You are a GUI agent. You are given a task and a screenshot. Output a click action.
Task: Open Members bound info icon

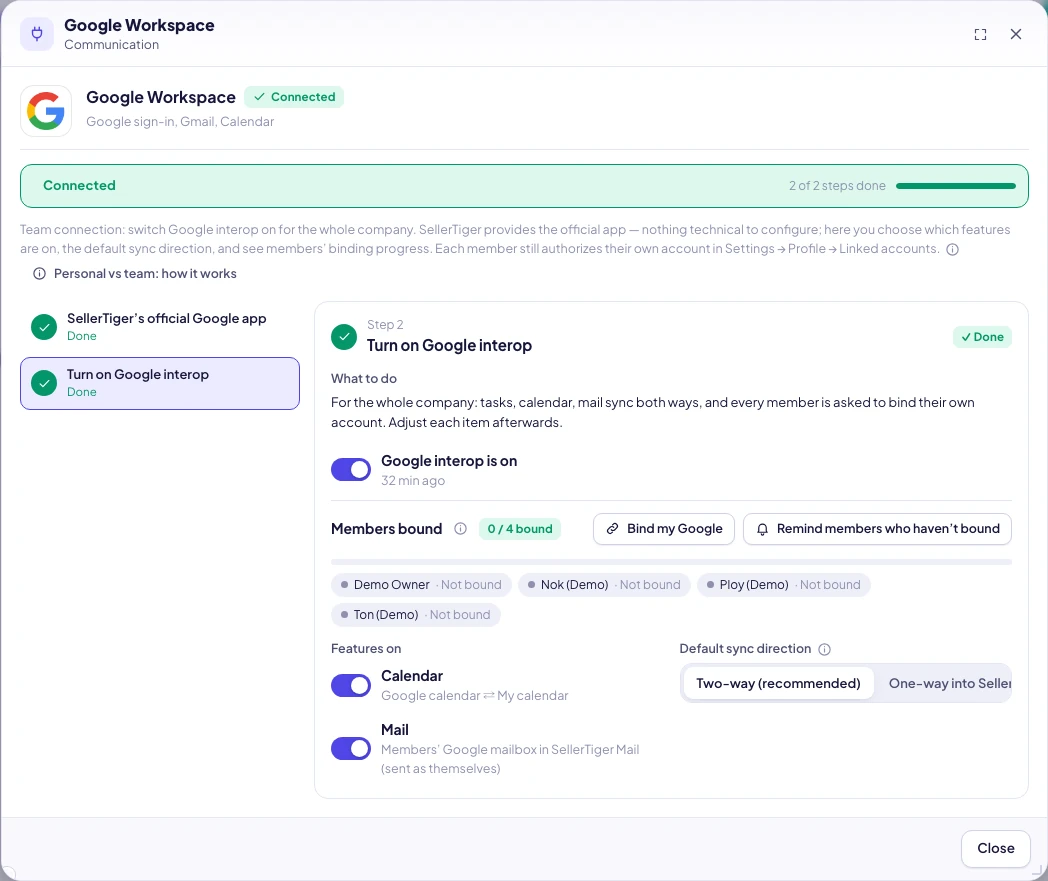point(461,529)
